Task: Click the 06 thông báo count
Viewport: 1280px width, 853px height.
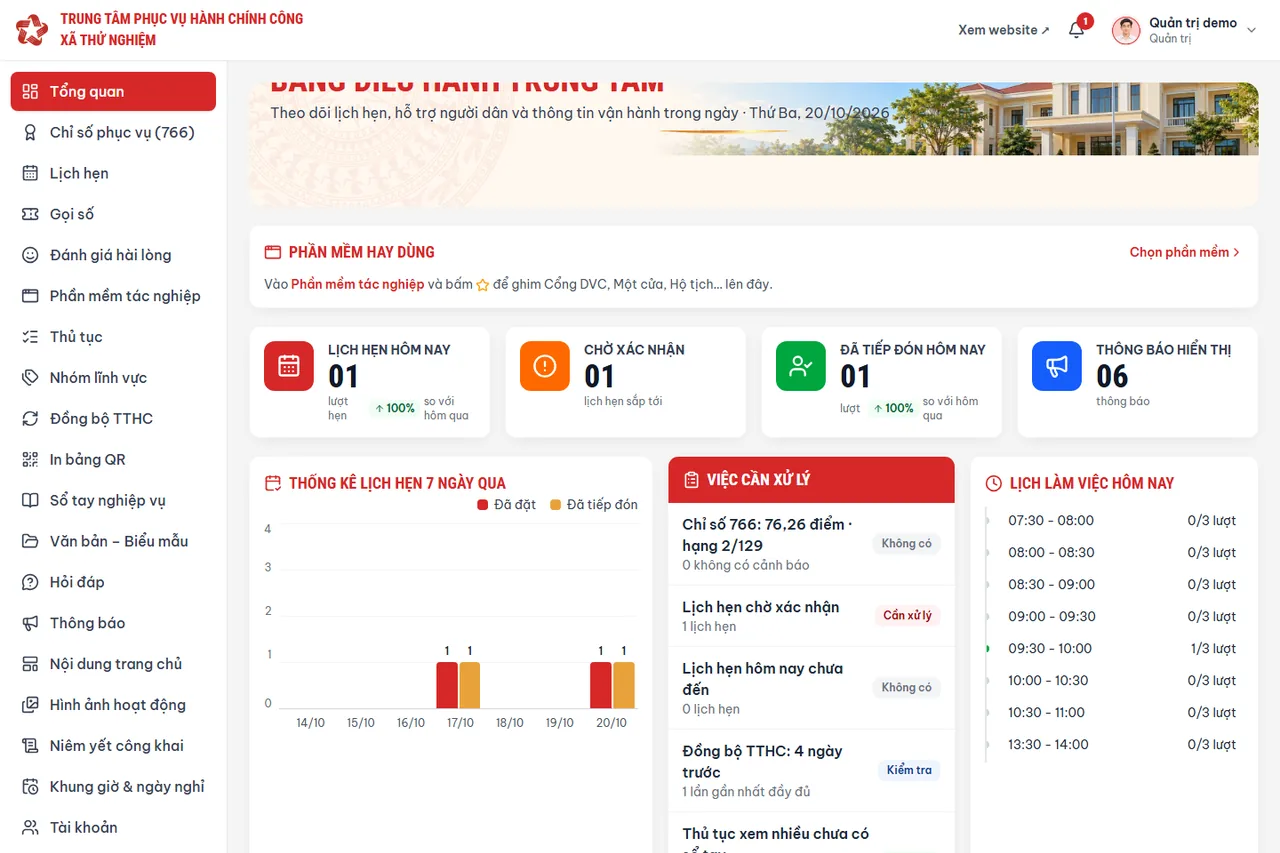Action: pos(1112,376)
